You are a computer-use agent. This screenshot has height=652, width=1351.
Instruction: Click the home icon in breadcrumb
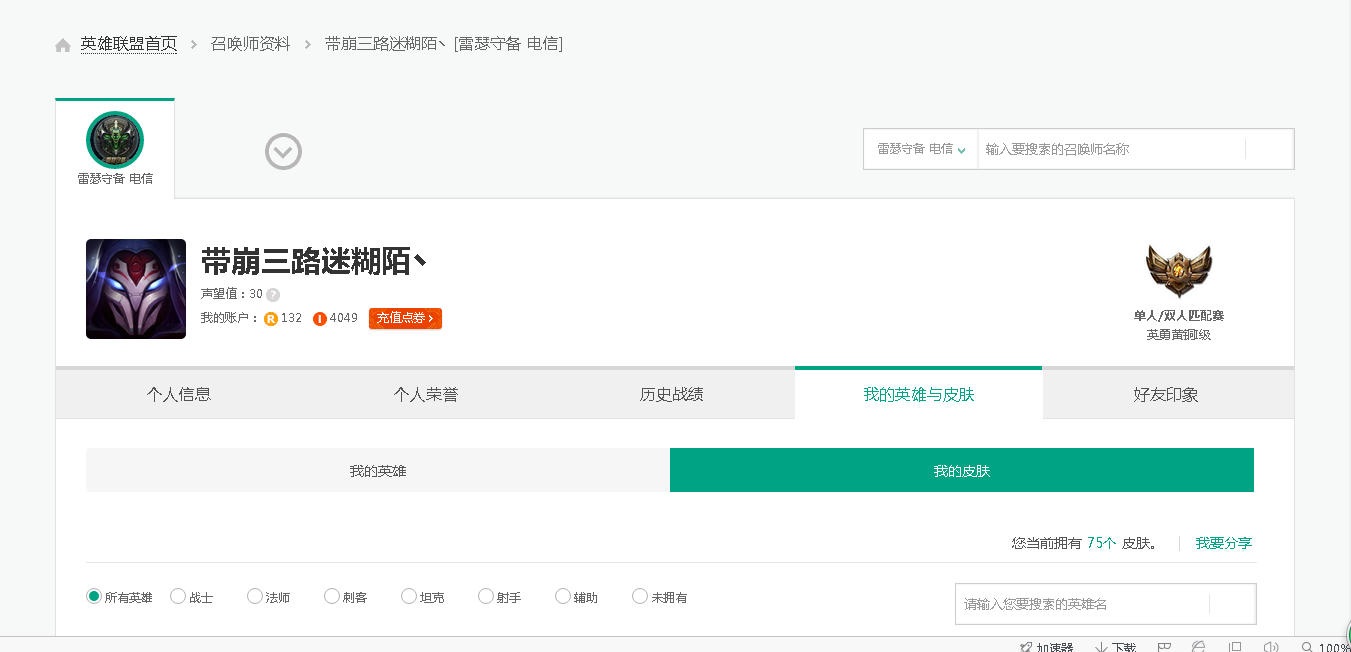coord(63,45)
